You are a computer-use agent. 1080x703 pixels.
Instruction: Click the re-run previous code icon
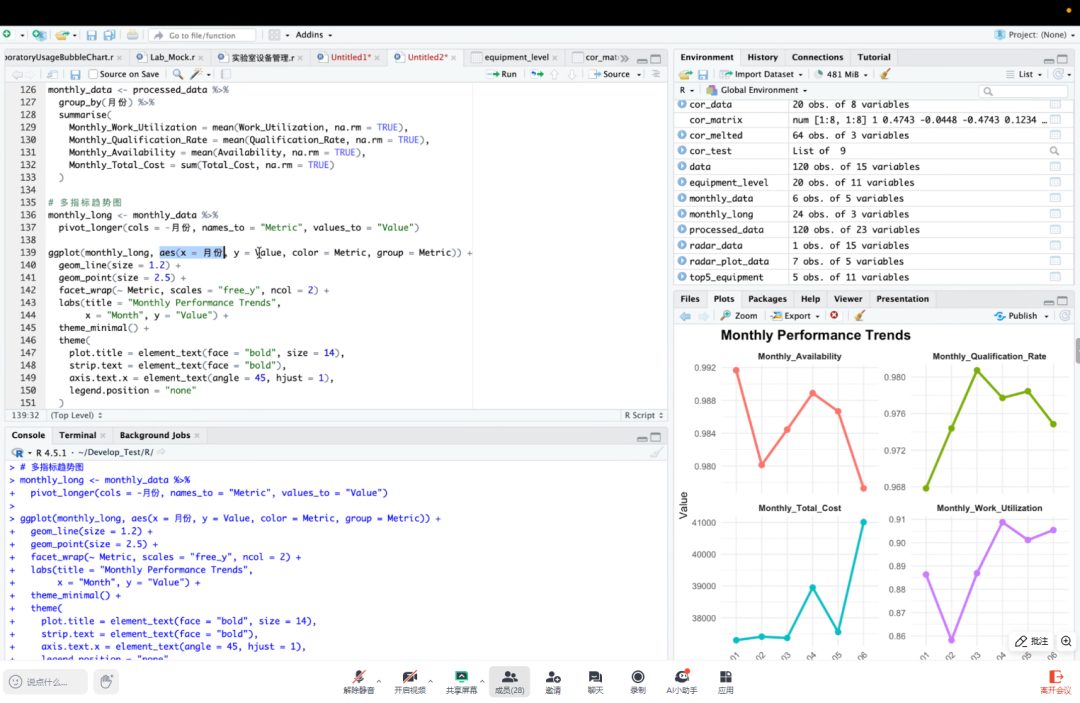537,74
